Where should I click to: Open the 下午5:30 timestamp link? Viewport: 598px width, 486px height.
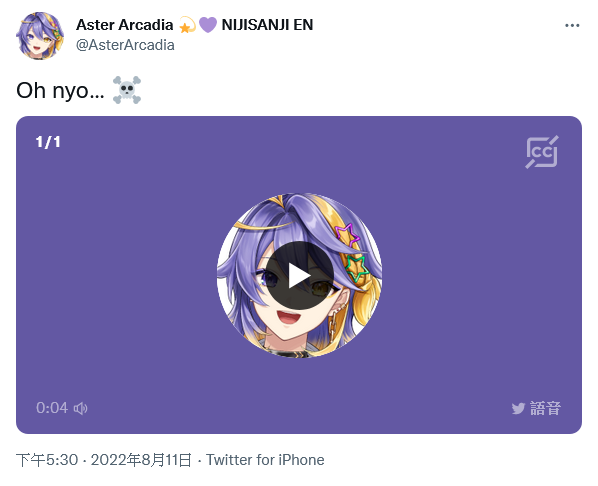[47, 460]
